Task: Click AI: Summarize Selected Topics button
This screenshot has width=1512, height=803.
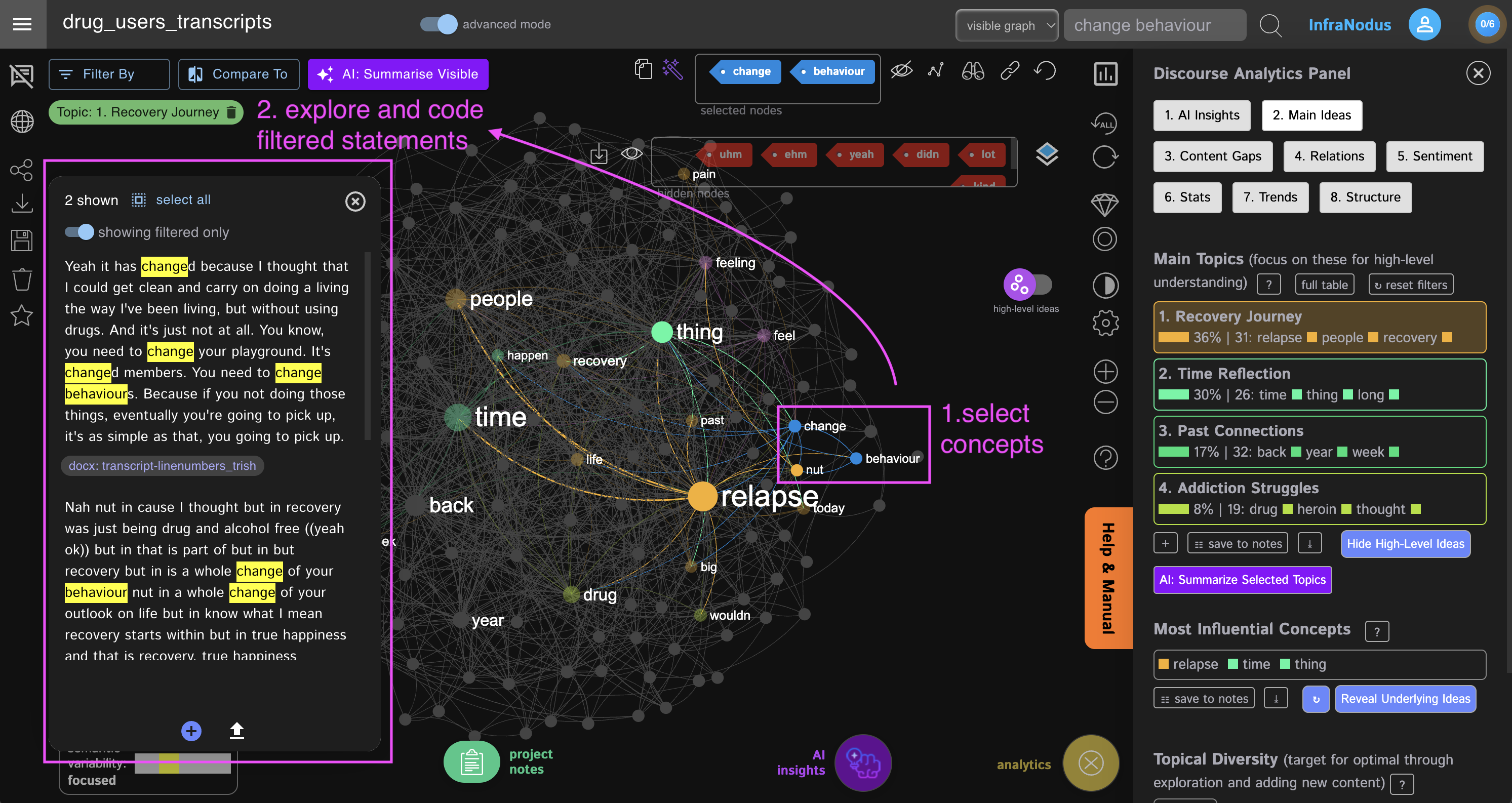Action: [x=1242, y=579]
